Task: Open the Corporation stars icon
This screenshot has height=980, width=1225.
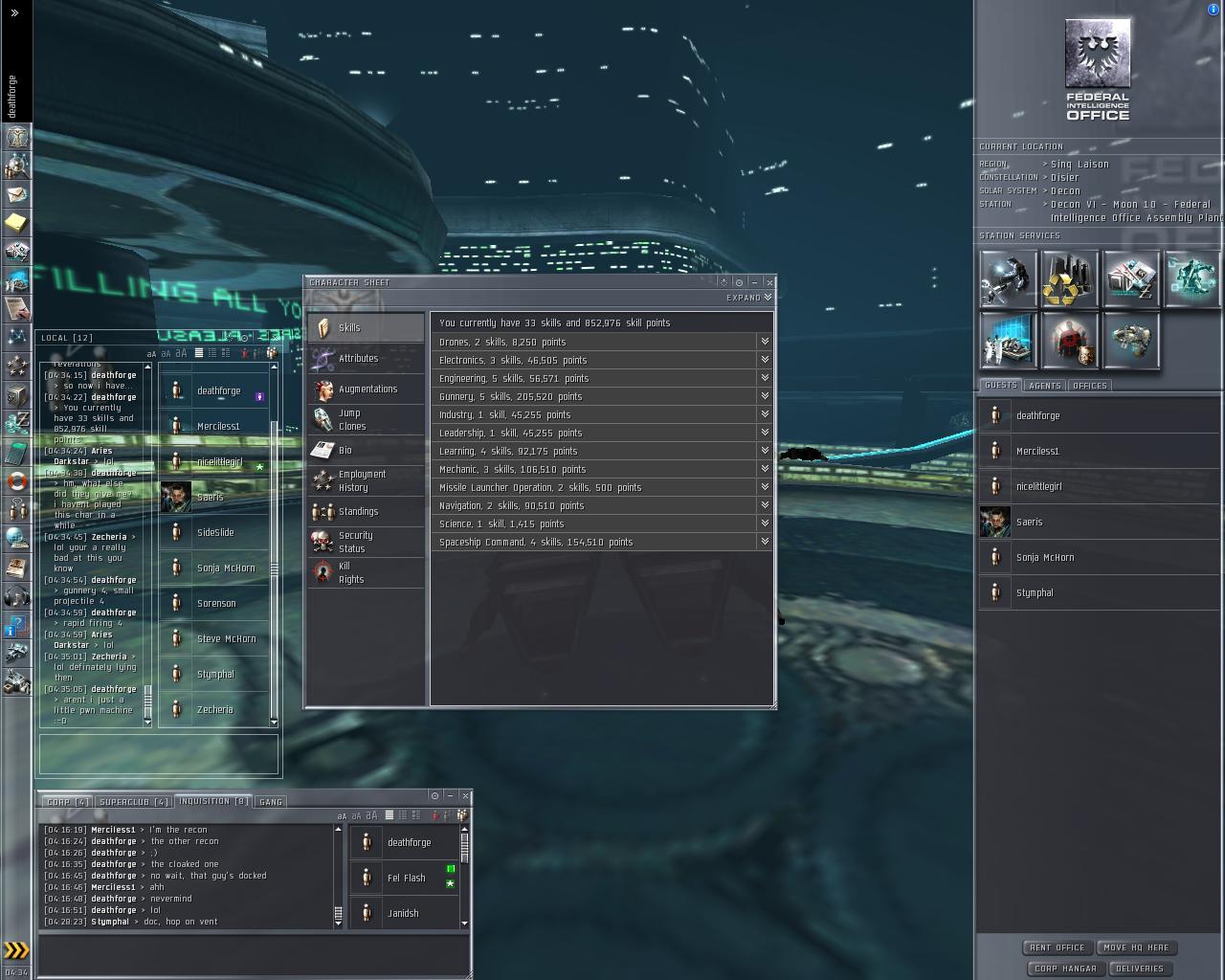Action: pos(16,366)
